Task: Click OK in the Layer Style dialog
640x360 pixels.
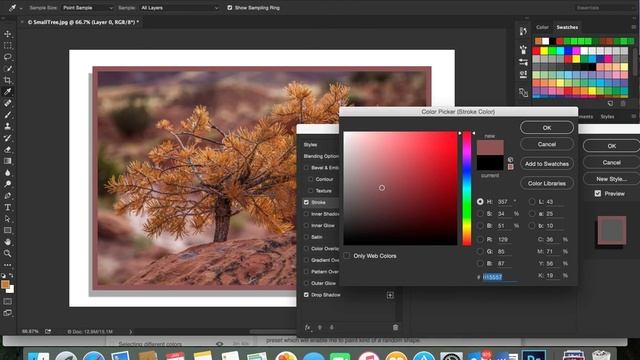Action: (611, 146)
